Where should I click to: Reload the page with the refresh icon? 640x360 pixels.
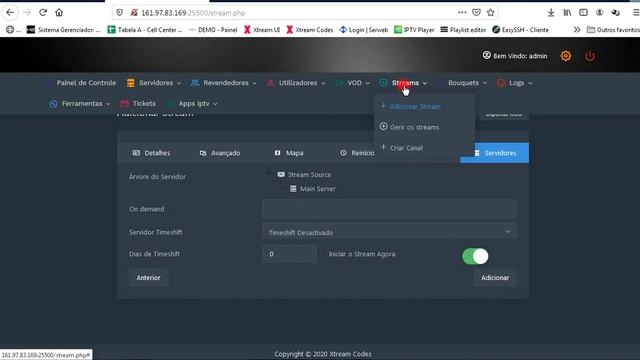click(43, 13)
